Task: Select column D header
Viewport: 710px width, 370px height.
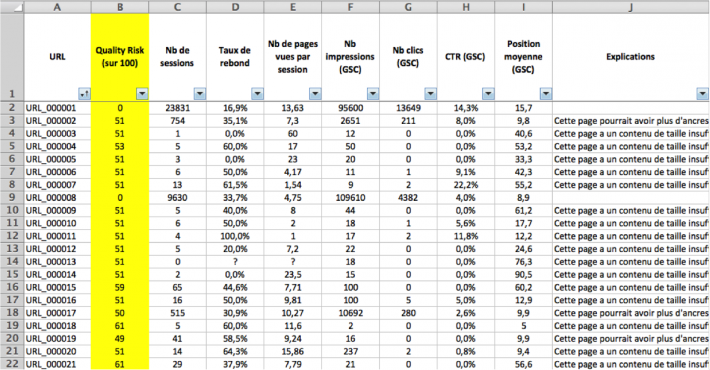Action: 235,7
